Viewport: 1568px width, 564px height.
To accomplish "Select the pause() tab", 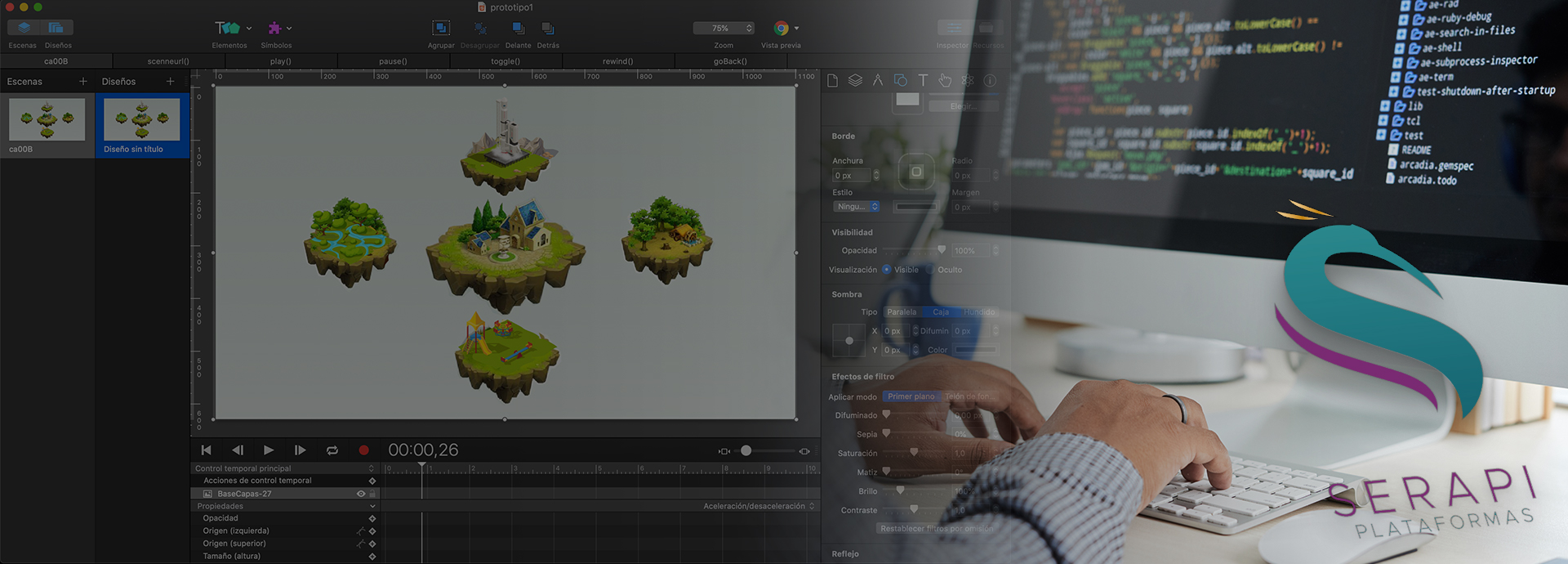I will tap(393, 61).
